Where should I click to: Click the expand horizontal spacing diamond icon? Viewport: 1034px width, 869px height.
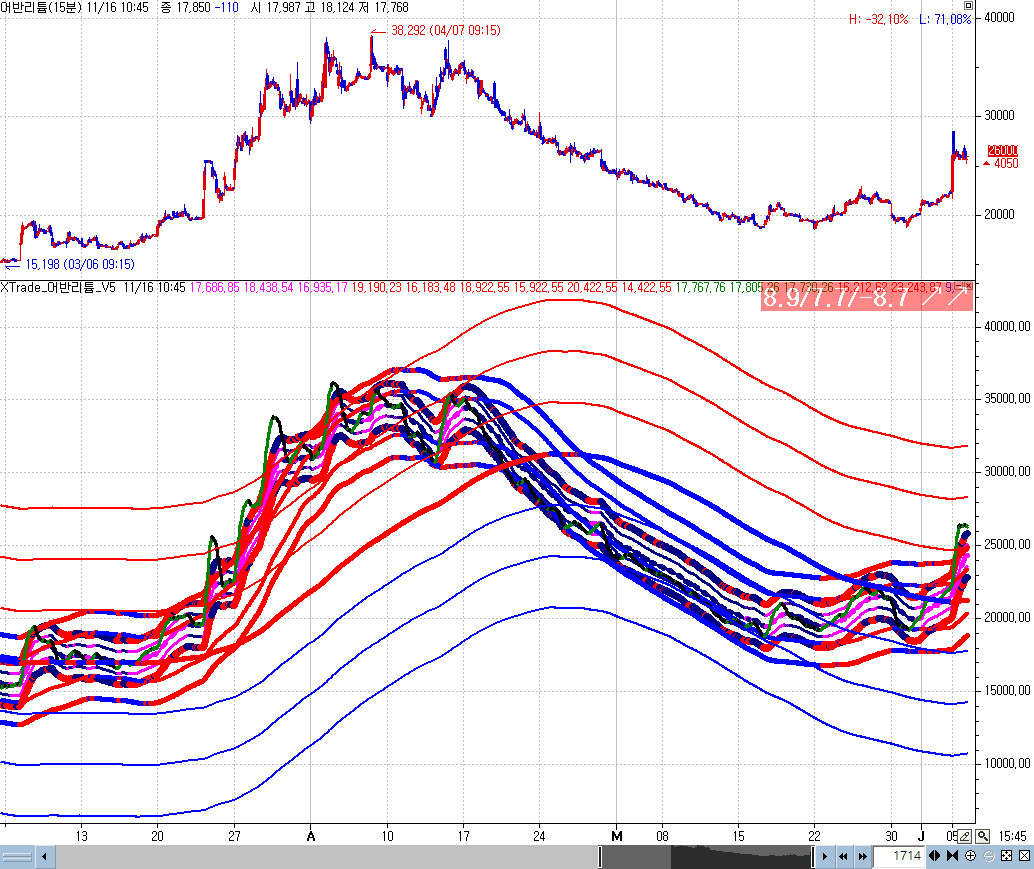tap(935, 857)
